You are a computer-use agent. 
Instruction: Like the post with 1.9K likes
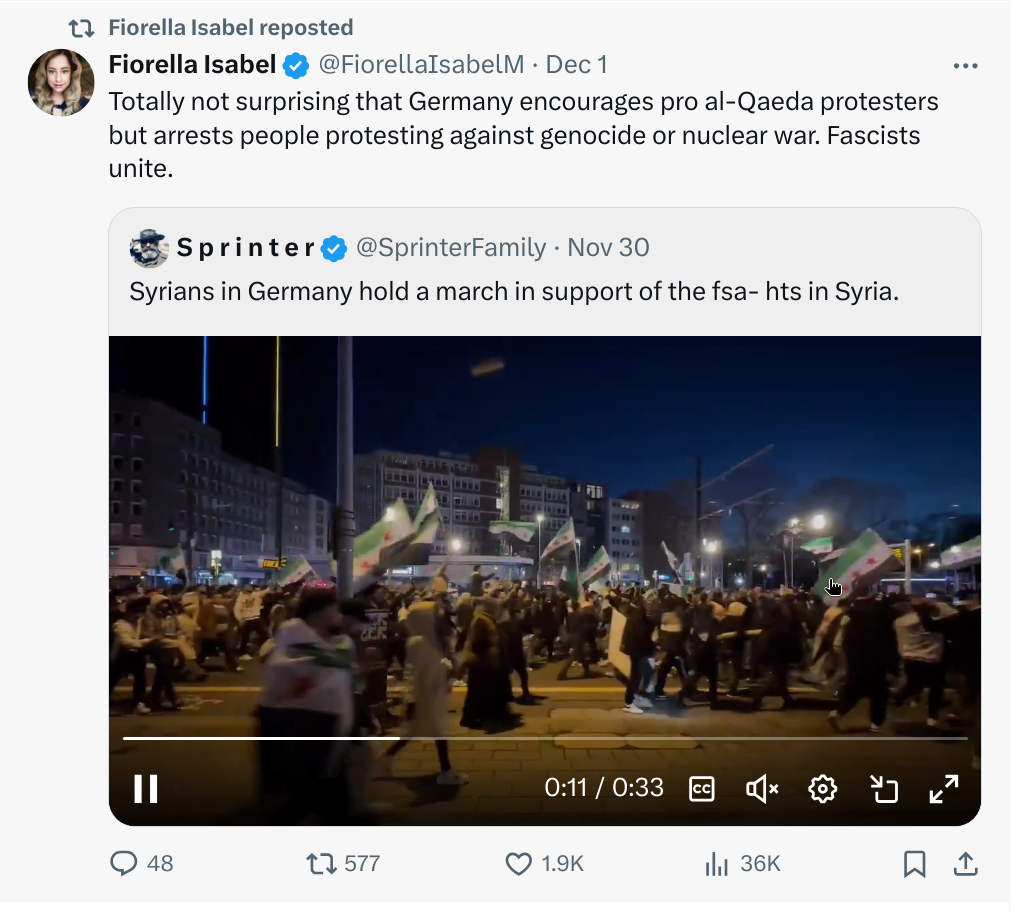pos(518,863)
